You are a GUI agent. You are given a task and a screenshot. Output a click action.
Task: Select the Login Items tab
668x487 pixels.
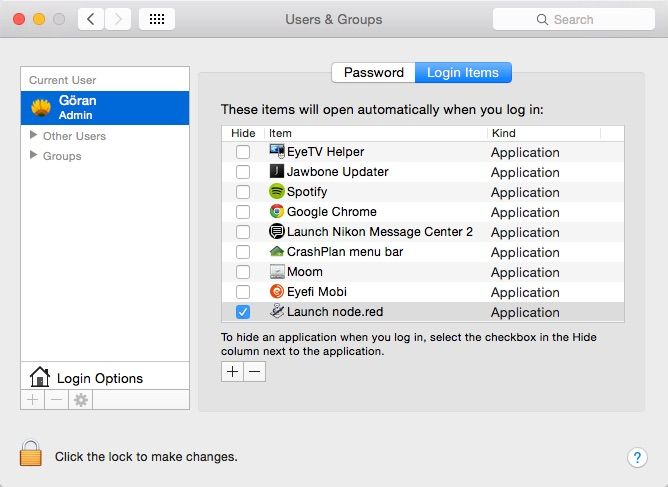tap(463, 72)
